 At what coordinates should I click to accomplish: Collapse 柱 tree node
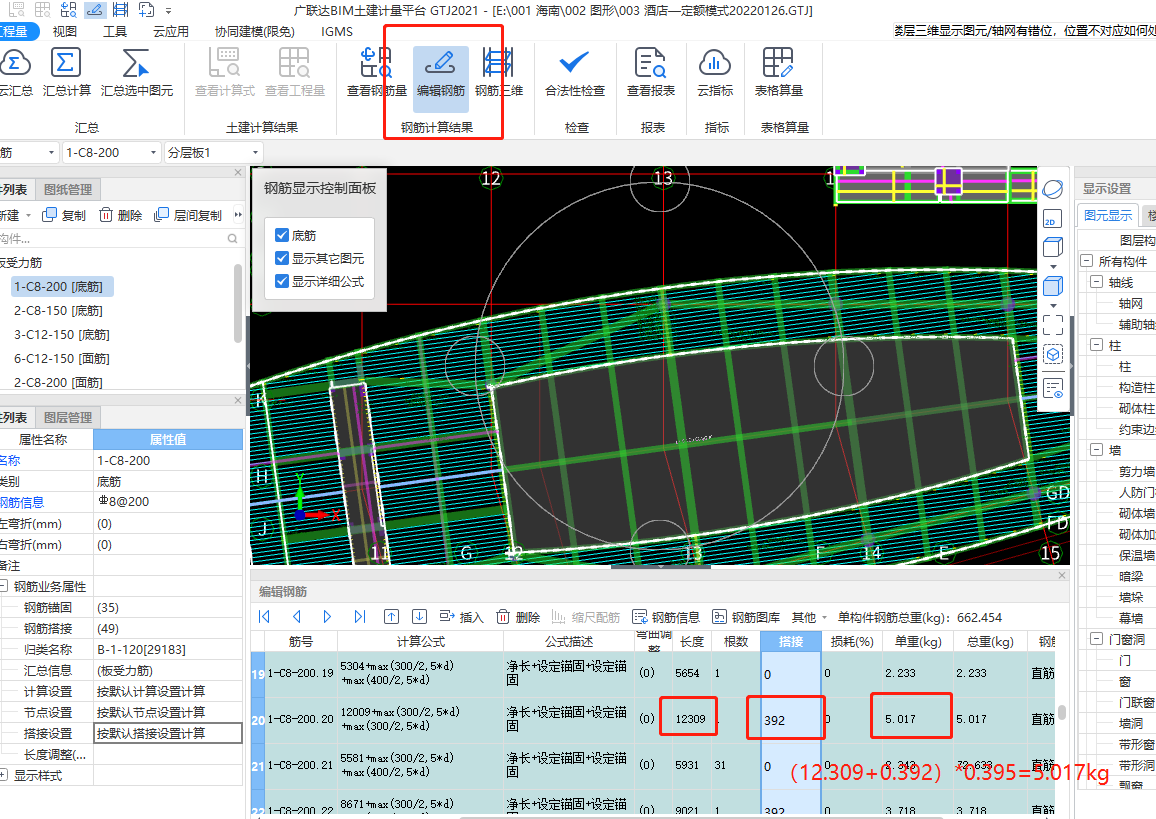(x=1096, y=344)
